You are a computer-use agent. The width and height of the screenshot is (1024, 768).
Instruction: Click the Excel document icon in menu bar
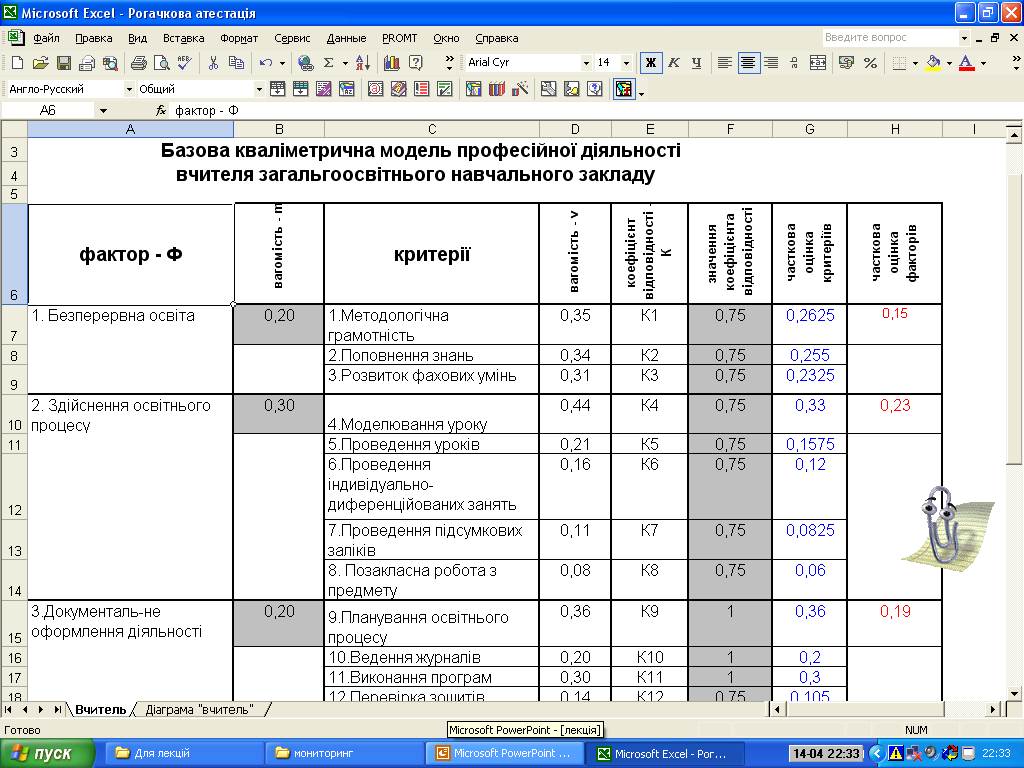point(16,37)
